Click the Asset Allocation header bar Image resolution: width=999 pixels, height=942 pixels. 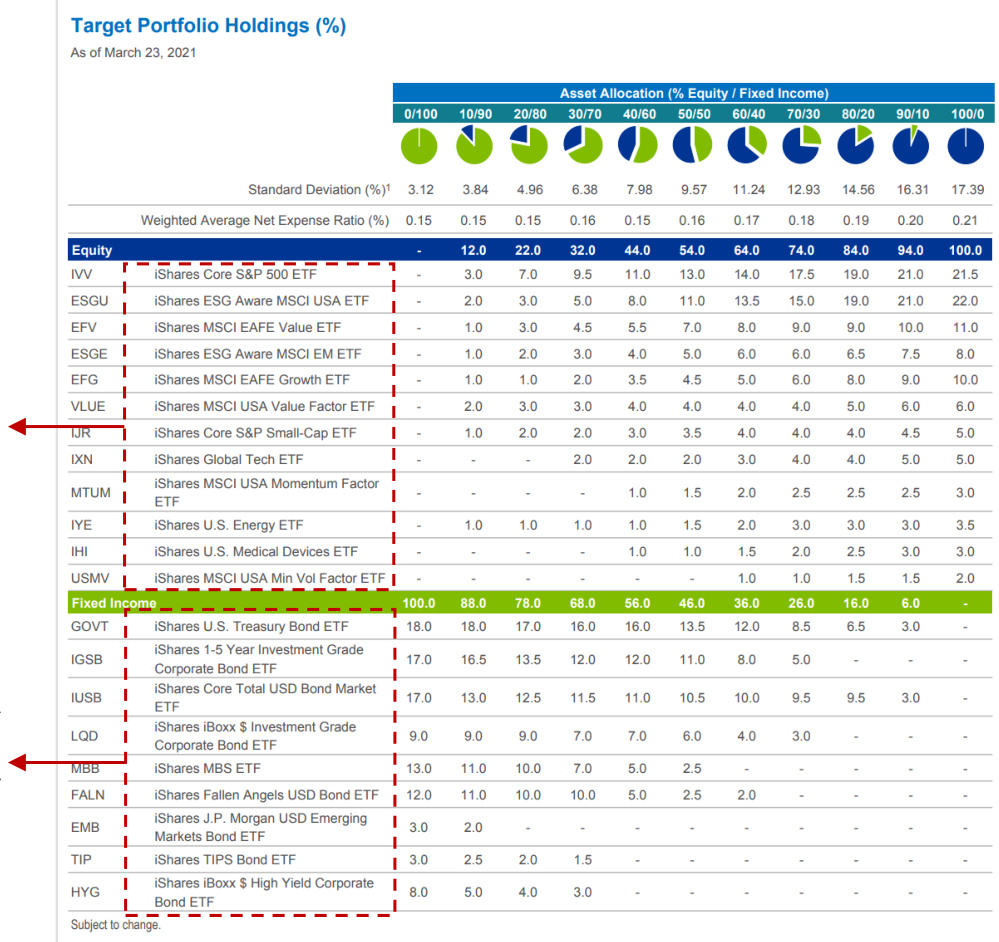(693, 93)
